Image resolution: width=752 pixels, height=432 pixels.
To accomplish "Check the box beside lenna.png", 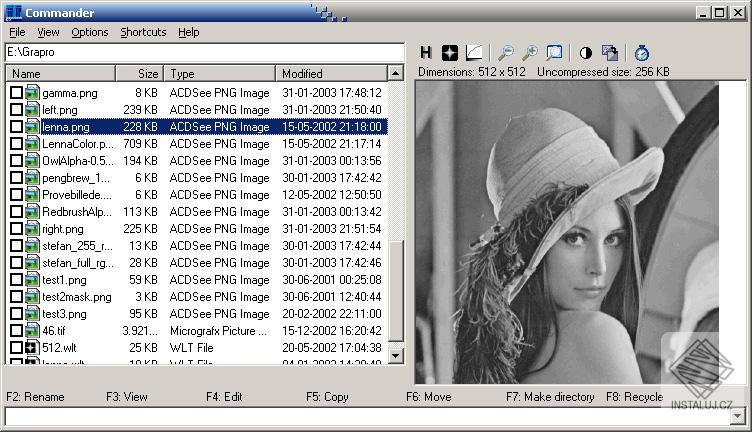I will [x=16, y=127].
